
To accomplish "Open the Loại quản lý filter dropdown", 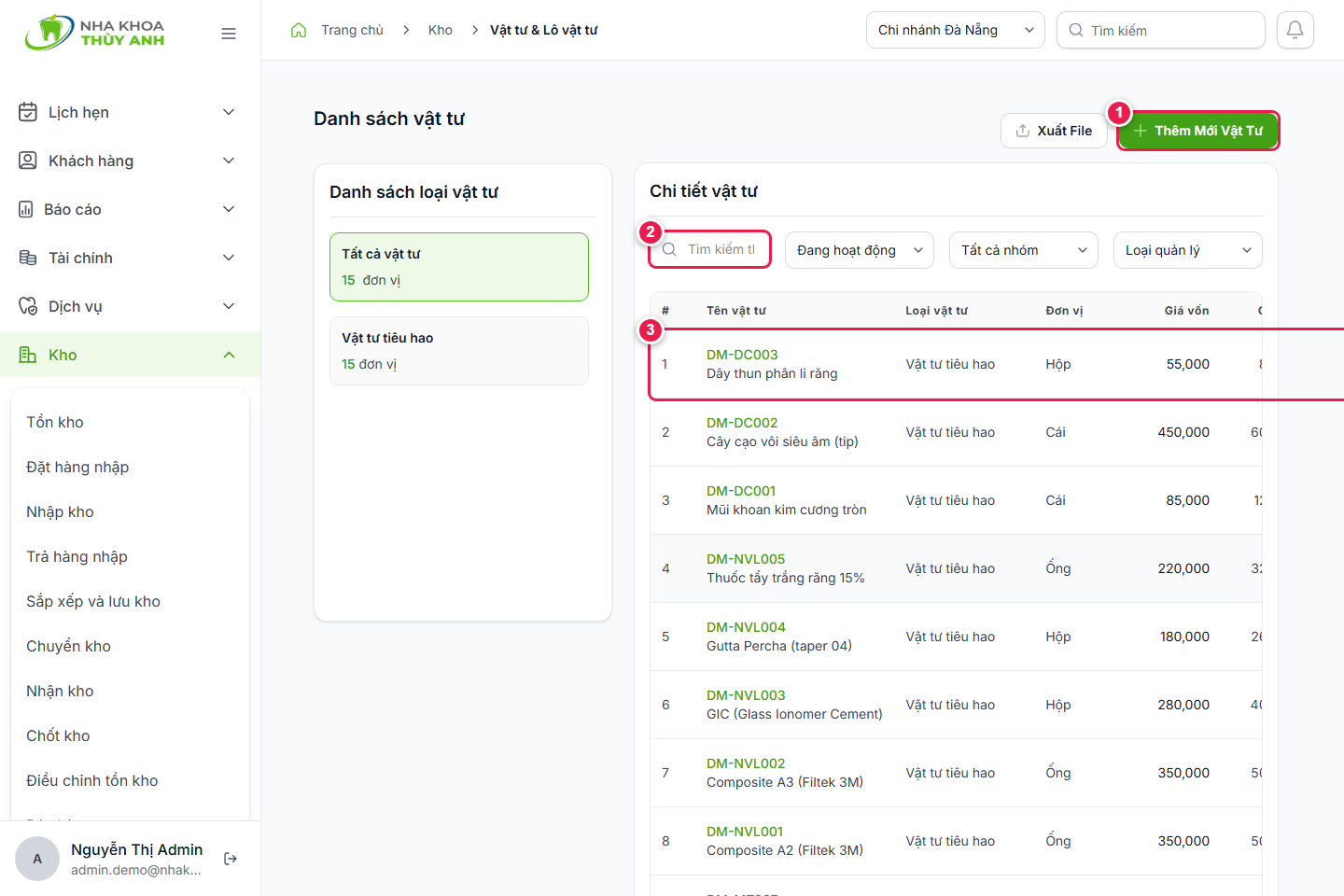I will coord(1188,250).
